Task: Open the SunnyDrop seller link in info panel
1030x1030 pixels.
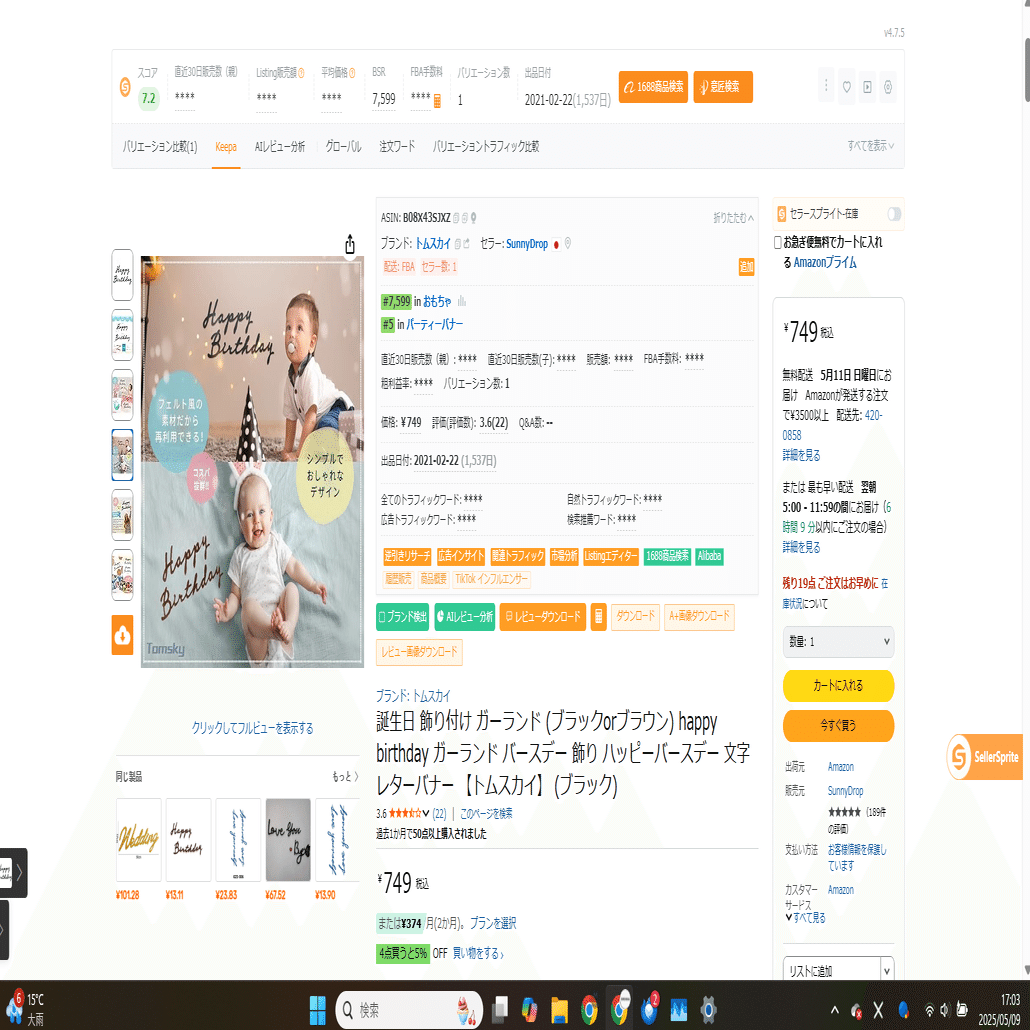Action: click(x=527, y=244)
